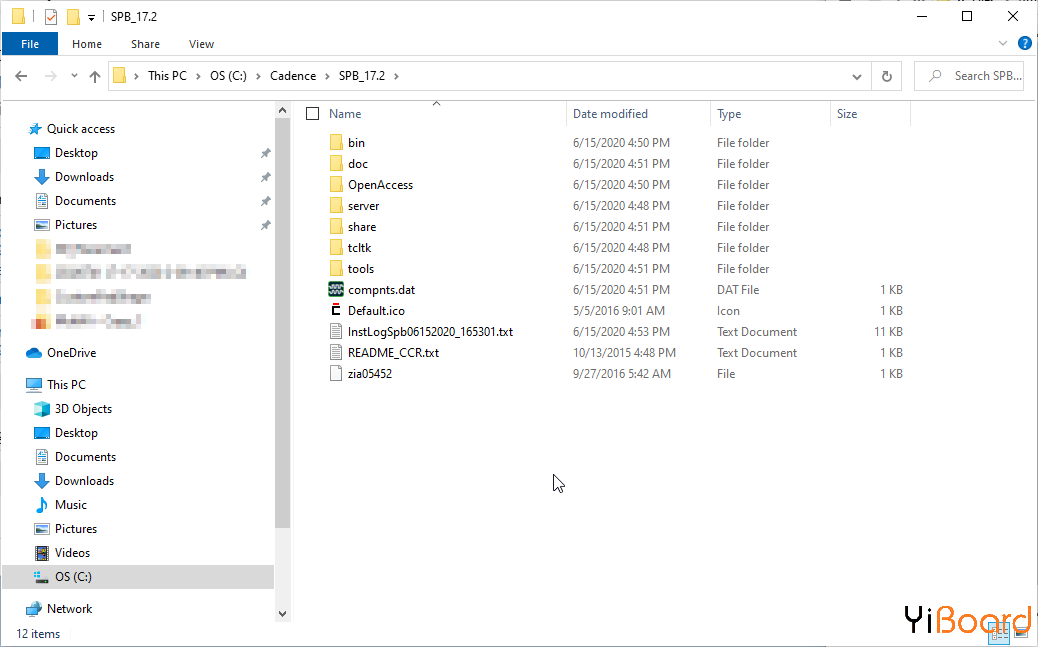Open Help via the question mark icon

[1024, 44]
